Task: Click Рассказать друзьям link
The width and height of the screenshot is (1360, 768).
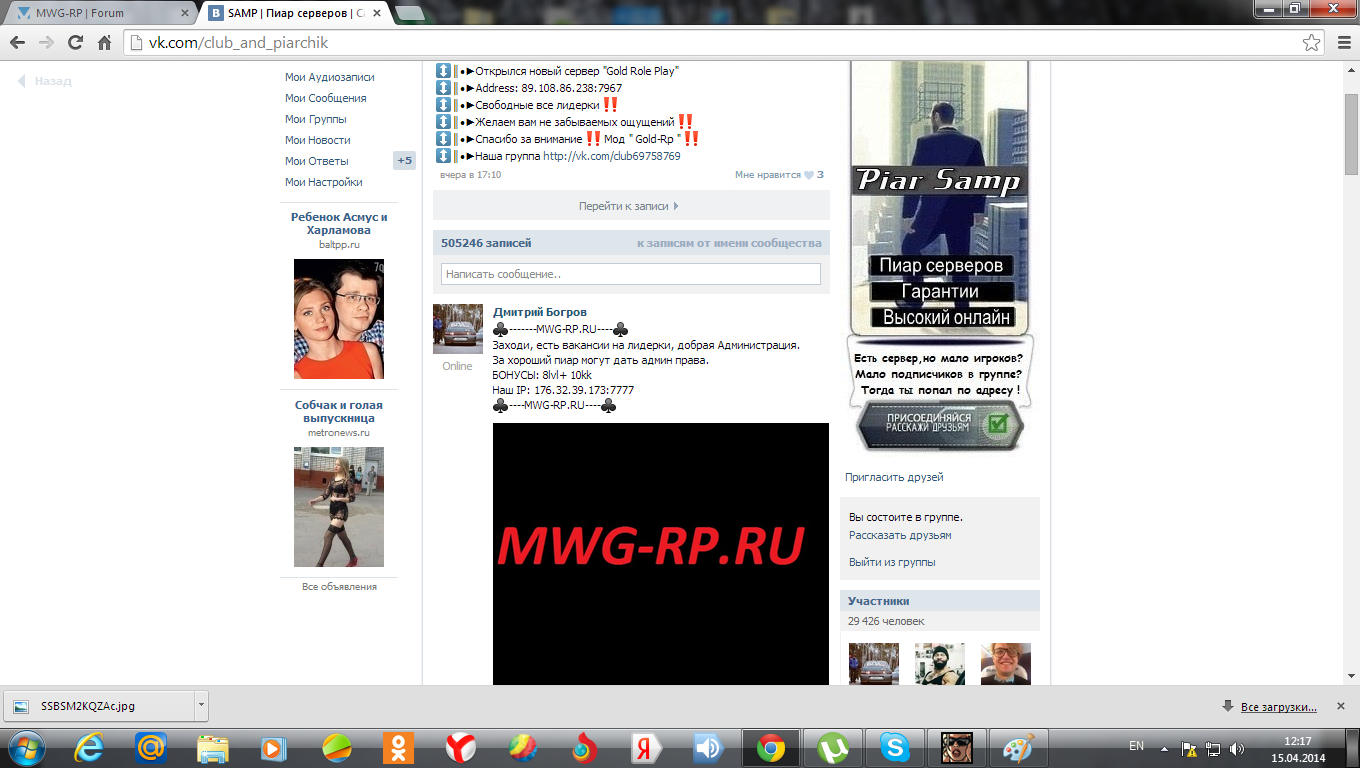Action: 900,535
